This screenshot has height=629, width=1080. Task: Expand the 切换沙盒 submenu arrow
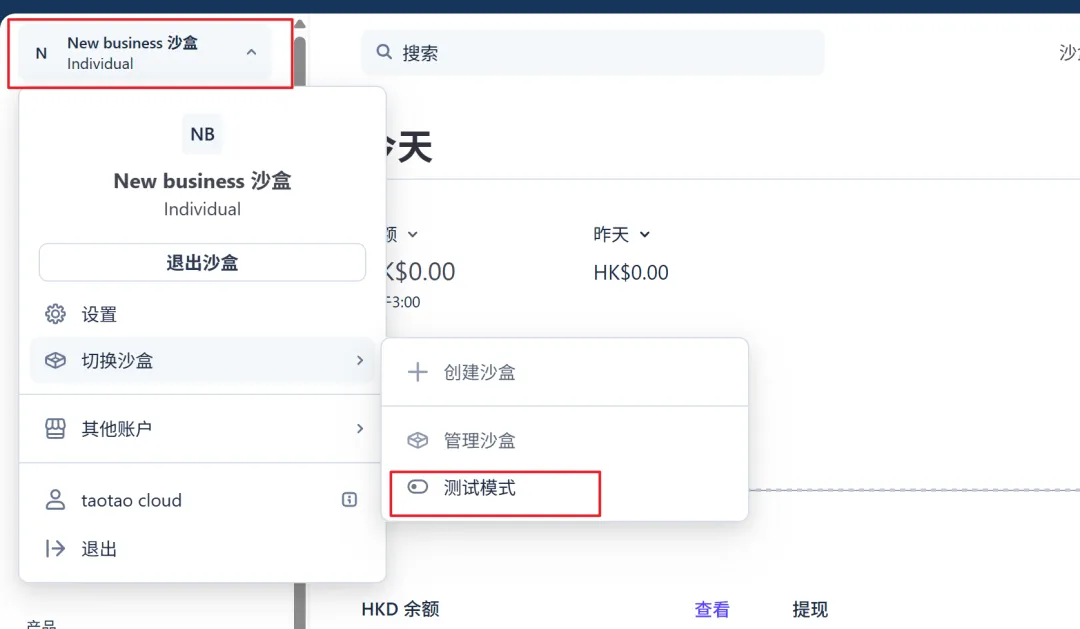click(x=360, y=361)
